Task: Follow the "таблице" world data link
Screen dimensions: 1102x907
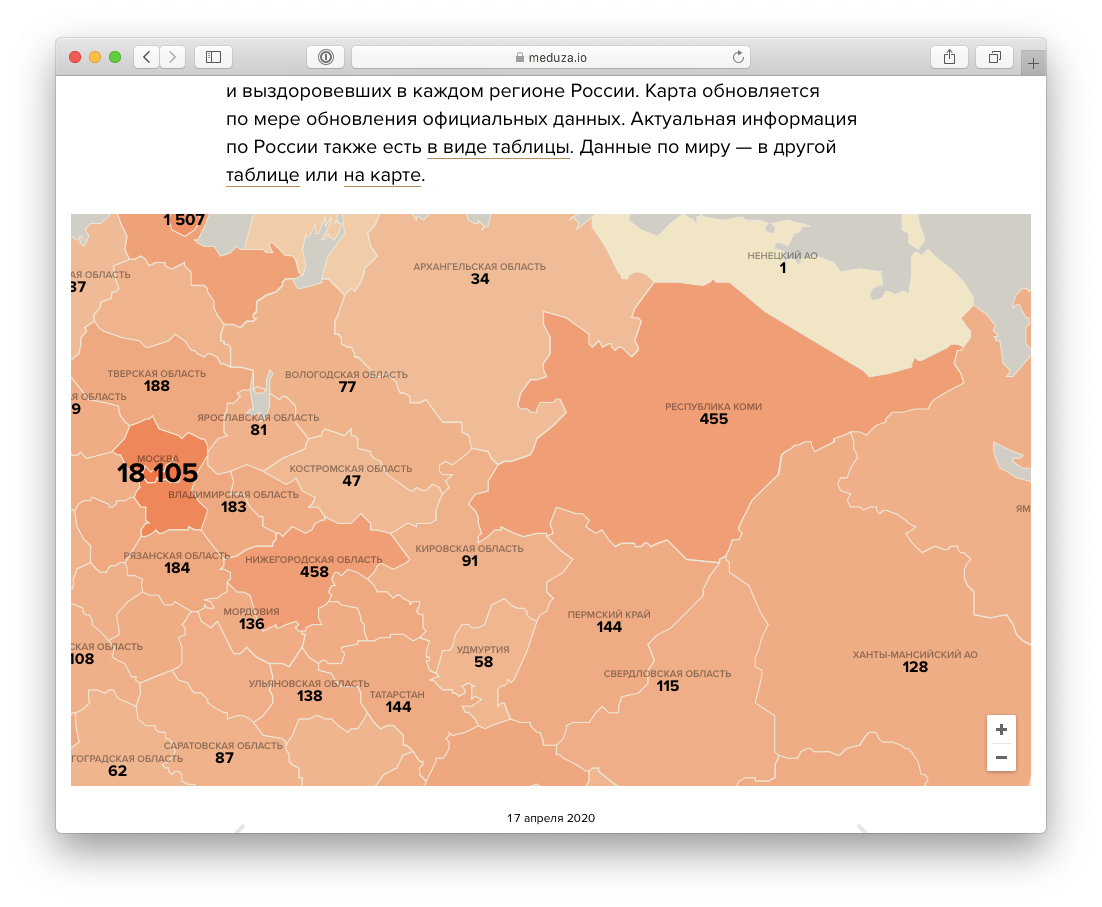Action: (x=262, y=175)
